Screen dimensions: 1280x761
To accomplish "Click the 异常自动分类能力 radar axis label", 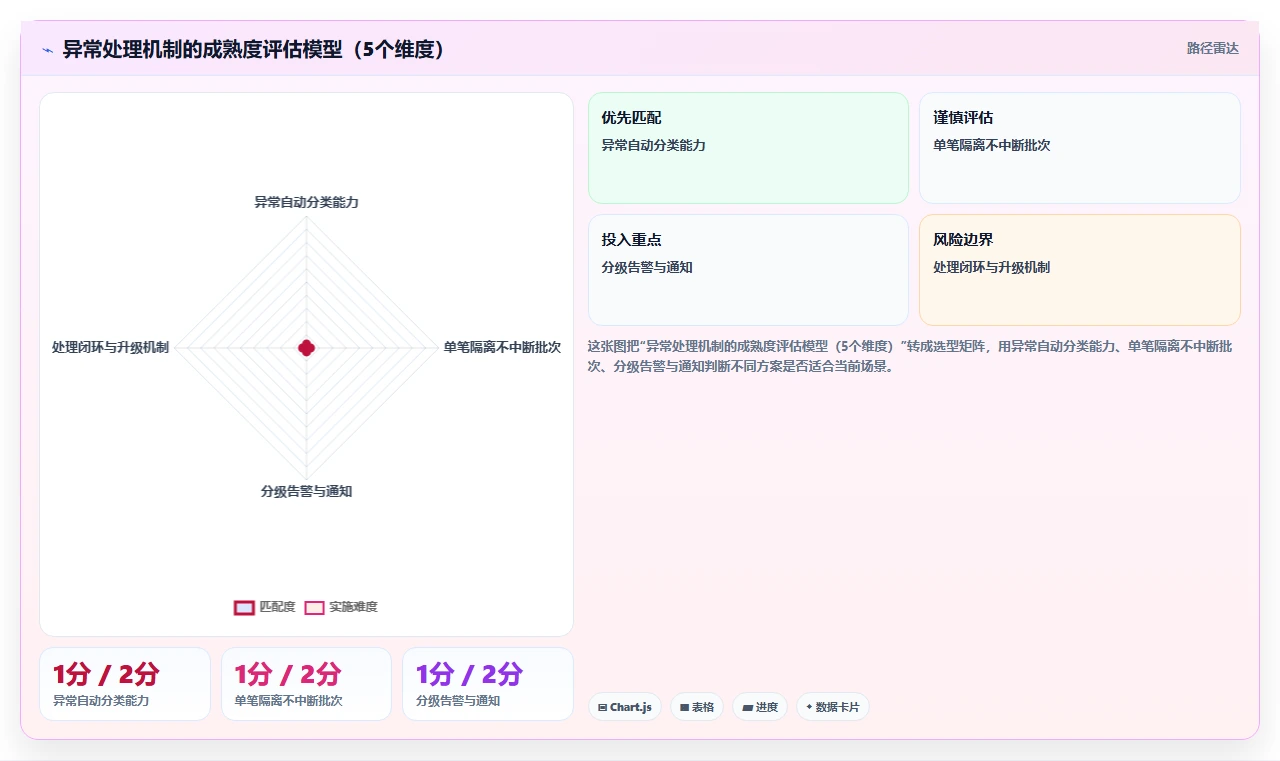I will pos(306,202).
